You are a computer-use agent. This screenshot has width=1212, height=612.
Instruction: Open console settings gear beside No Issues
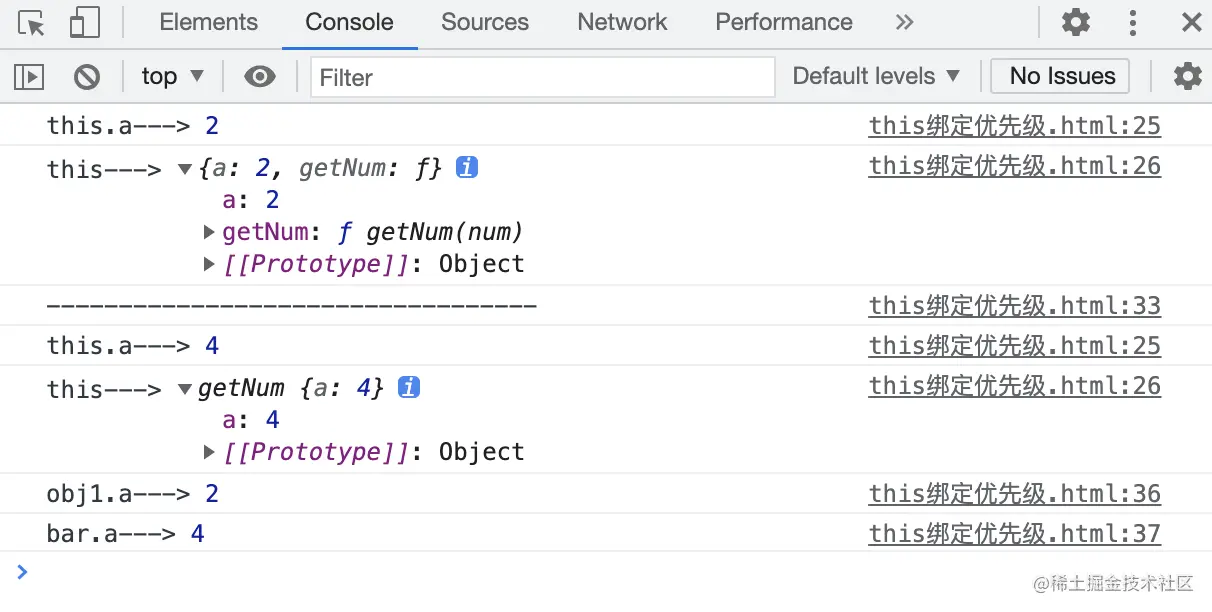point(1187,76)
